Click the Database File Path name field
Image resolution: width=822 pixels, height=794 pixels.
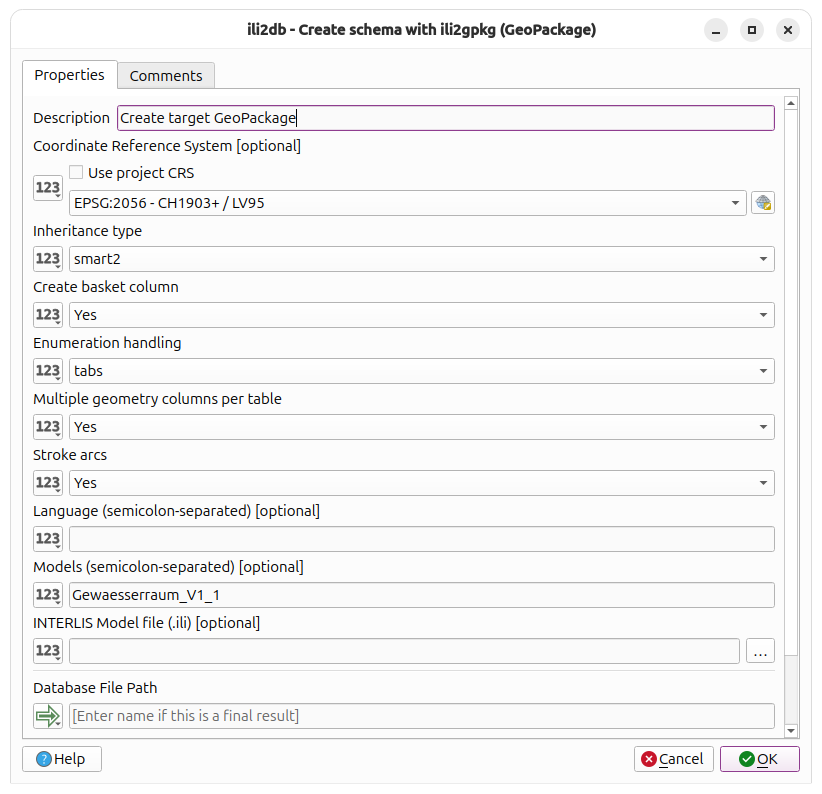(x=421, y=716)
